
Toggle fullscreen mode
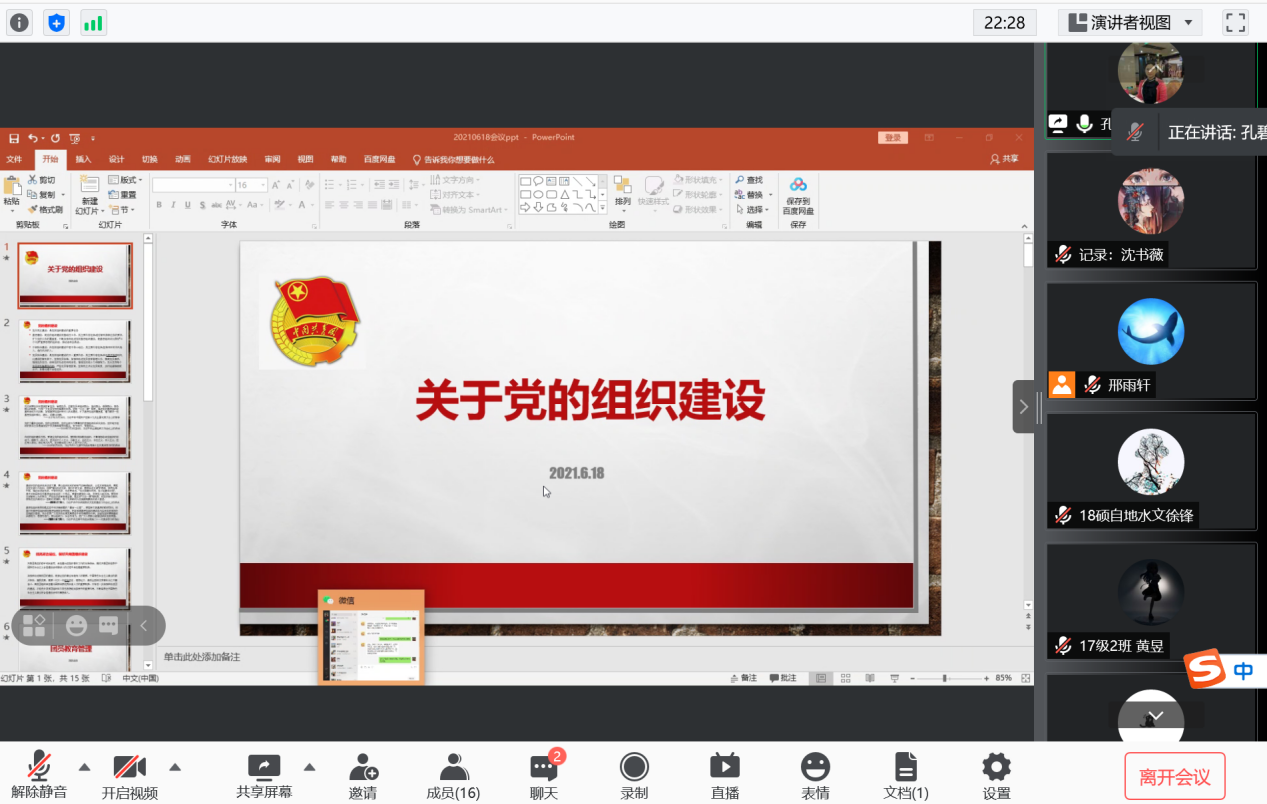coord(1236,22)
